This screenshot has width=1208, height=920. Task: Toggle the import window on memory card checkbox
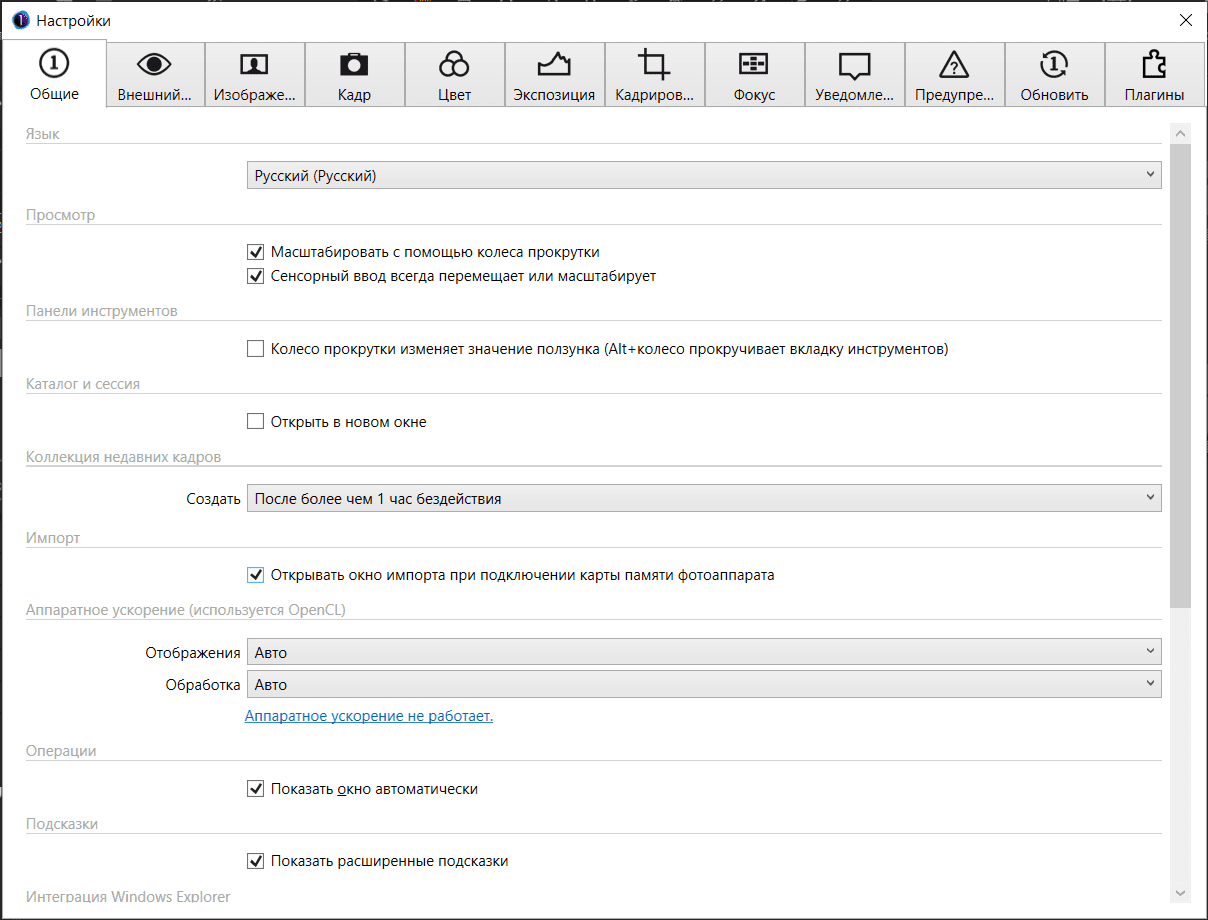click(255, 575)
